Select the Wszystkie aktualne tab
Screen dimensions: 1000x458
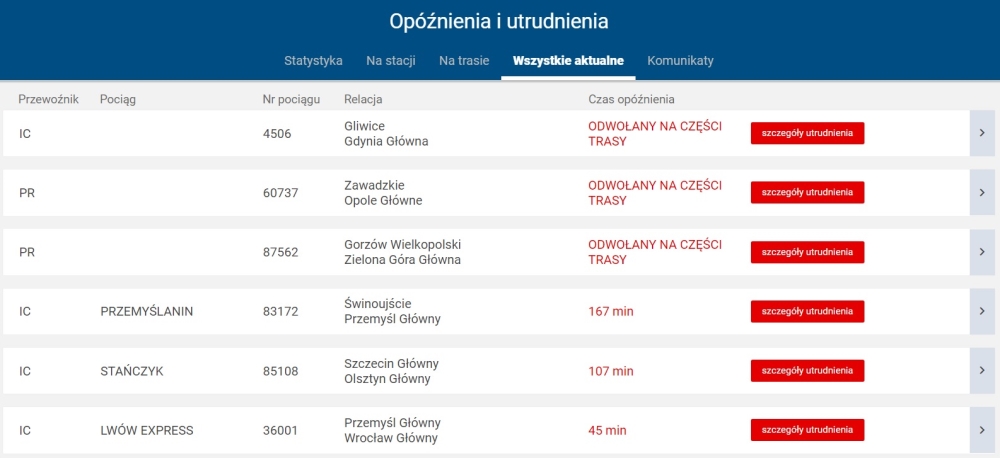click(x=568, y=61)
